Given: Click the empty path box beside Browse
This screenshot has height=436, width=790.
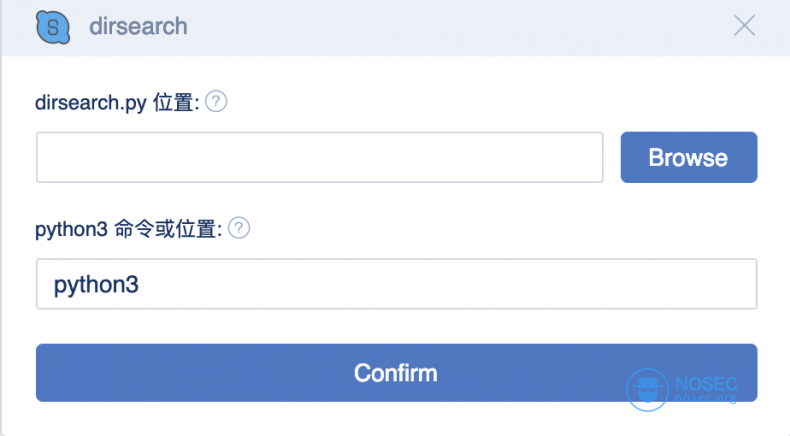Looking at the screenshot, I should [319, 157].
